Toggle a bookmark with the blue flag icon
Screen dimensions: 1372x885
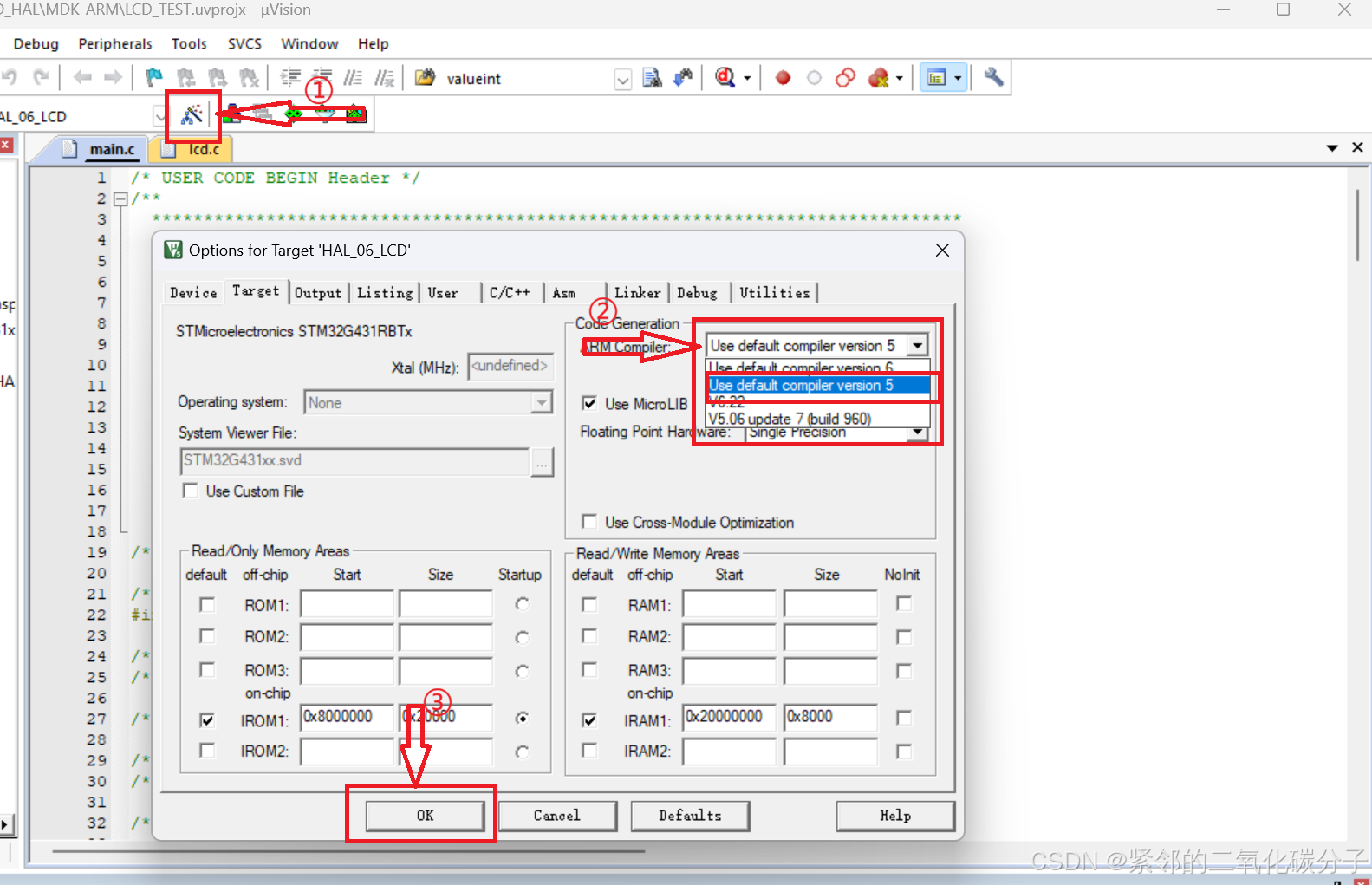coord(153,78)
